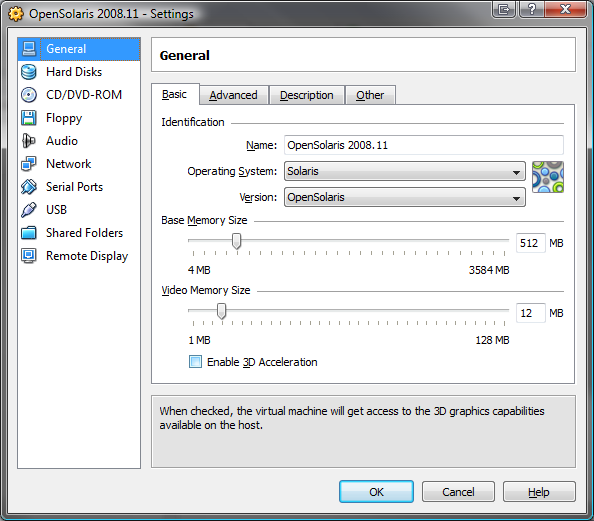Select USB settings category
The image size is (594, 521).
click(x=79, y=210)
